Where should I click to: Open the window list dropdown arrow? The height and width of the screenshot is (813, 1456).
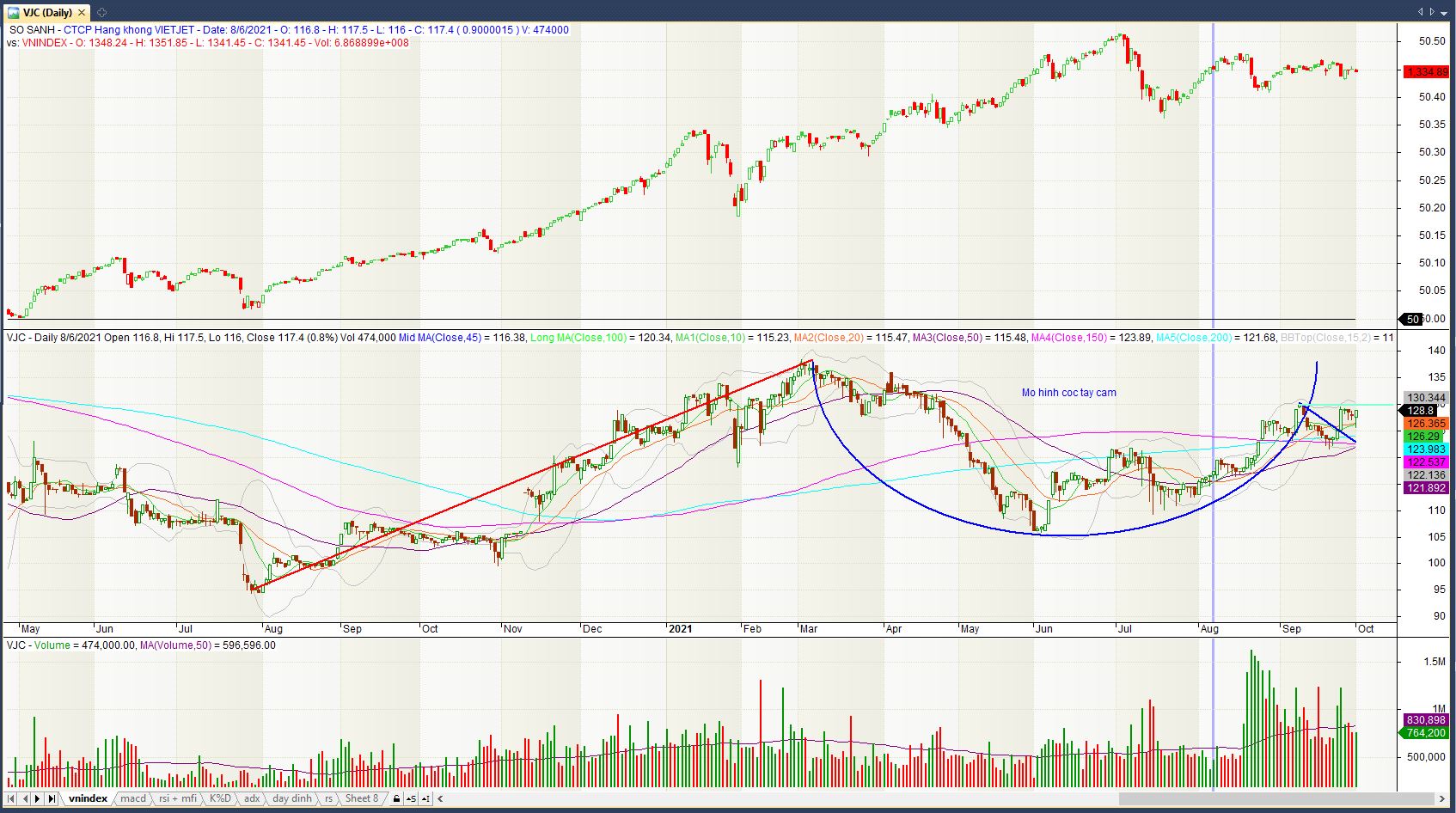pos(1444,12)
